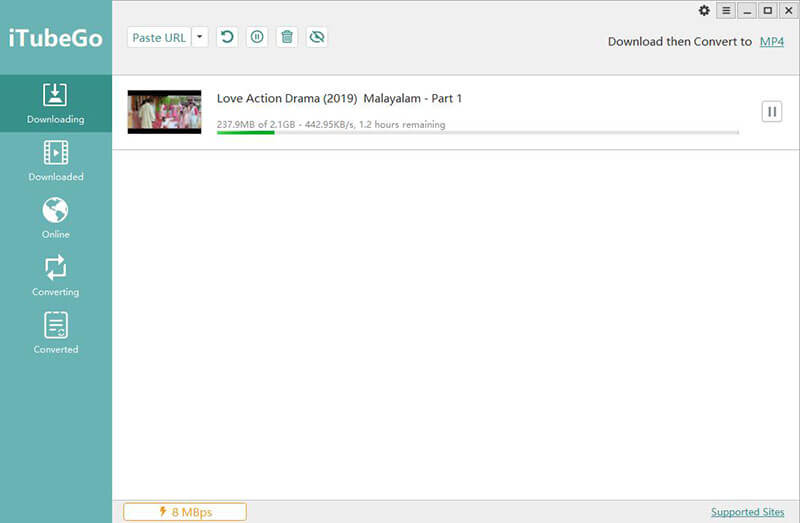This screenshot has height=523, width=800.
Task: Click the iTubeGo logo
Action: pyautogui.click(x=56, y=38)
